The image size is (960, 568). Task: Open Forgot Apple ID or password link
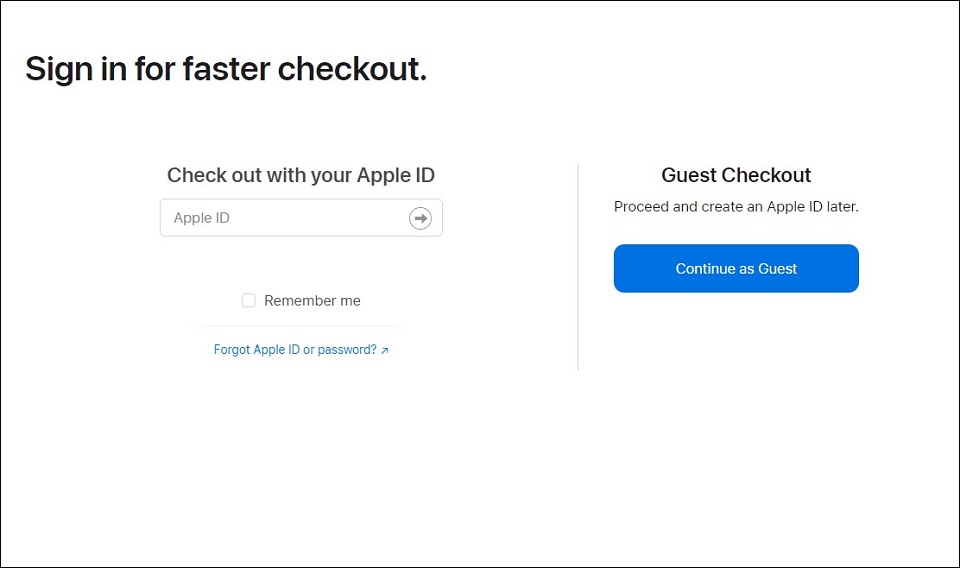(301, 349)
